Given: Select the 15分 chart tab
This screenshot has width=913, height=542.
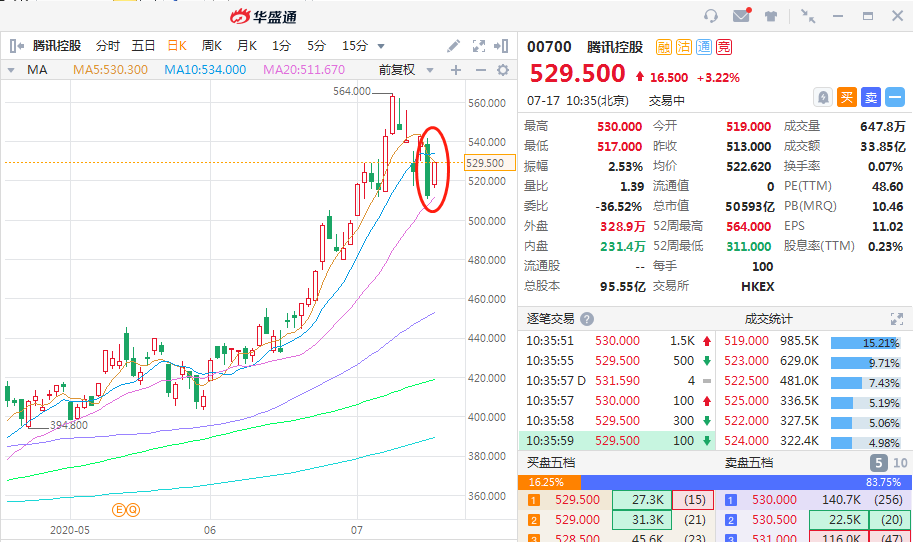Looking at the screenshot, I should pos(355,45).
